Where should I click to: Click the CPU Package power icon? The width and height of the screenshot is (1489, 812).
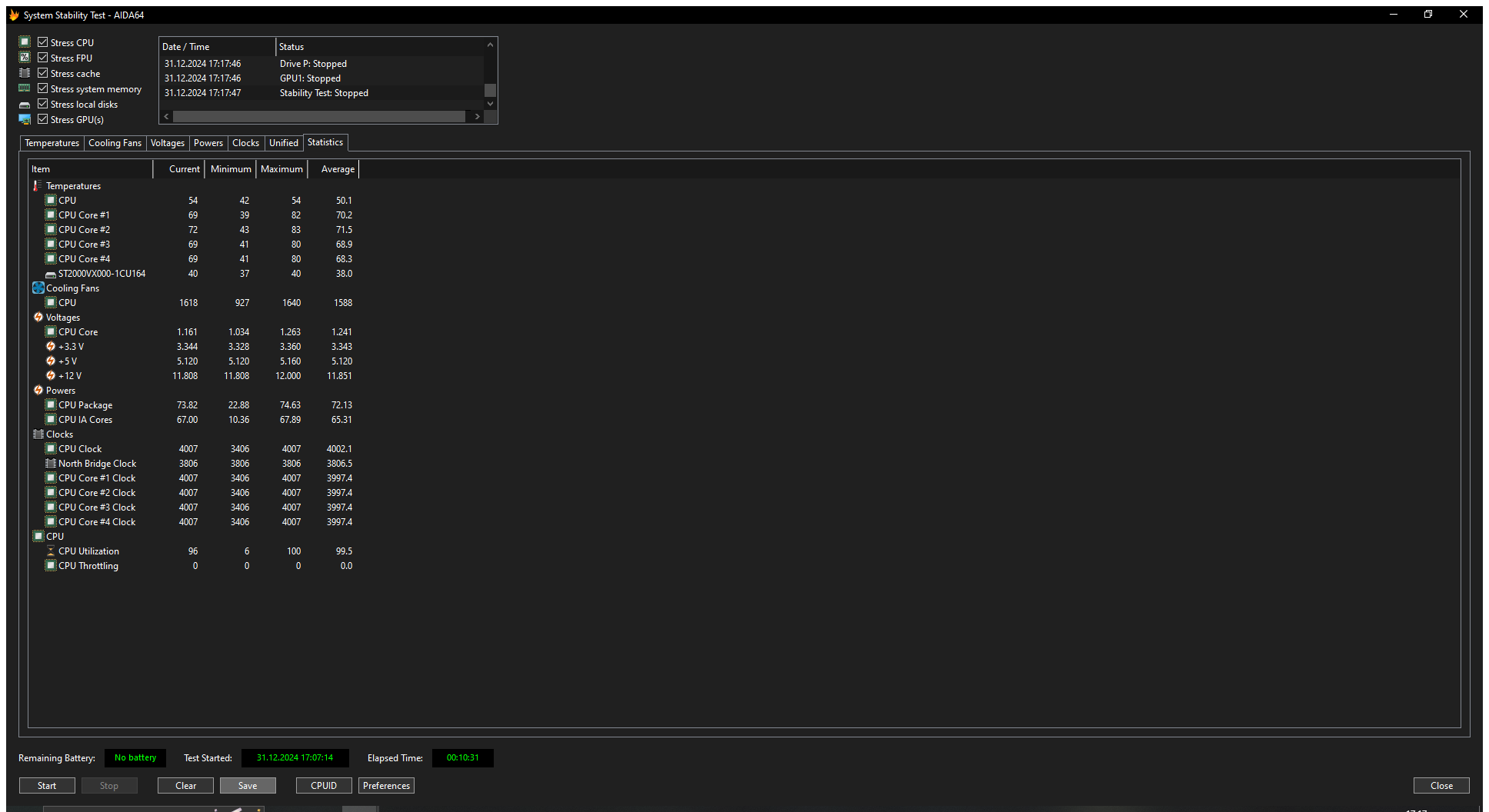51,404
